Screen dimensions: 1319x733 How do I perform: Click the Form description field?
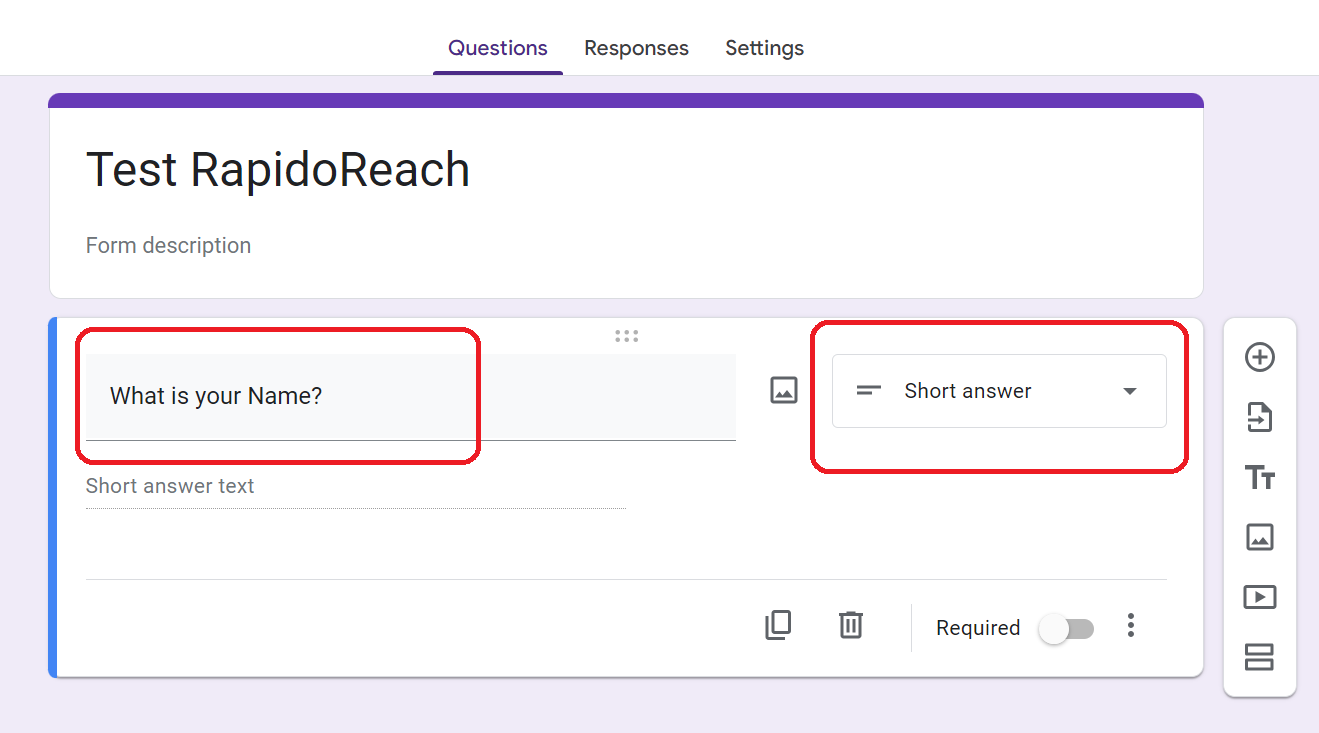point(168,245)
